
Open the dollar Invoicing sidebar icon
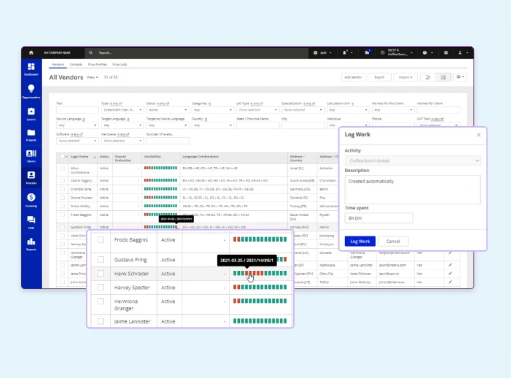pyautogui.click(x=31, y=200)
